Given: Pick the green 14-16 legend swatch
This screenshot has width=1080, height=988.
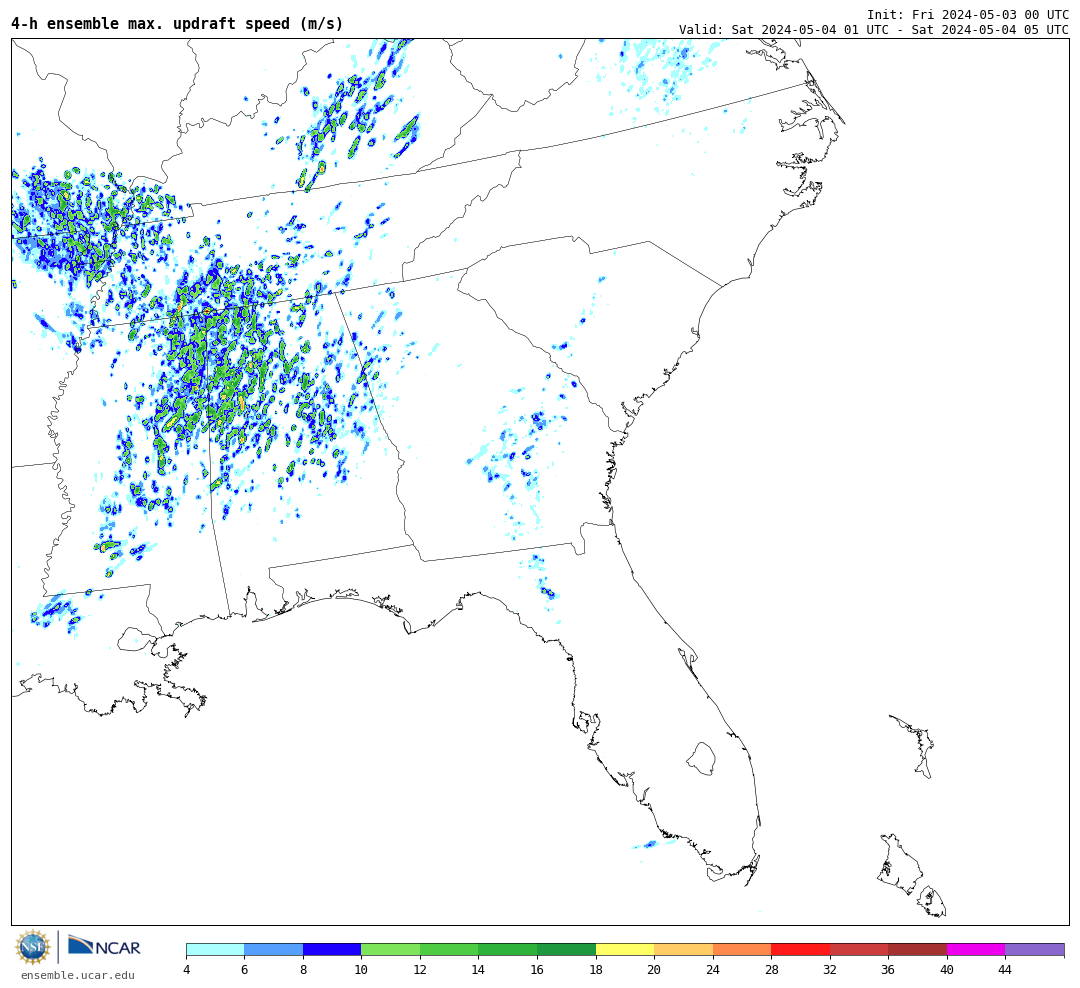Looking at the screenshot, I should click(x=508, y=949).
